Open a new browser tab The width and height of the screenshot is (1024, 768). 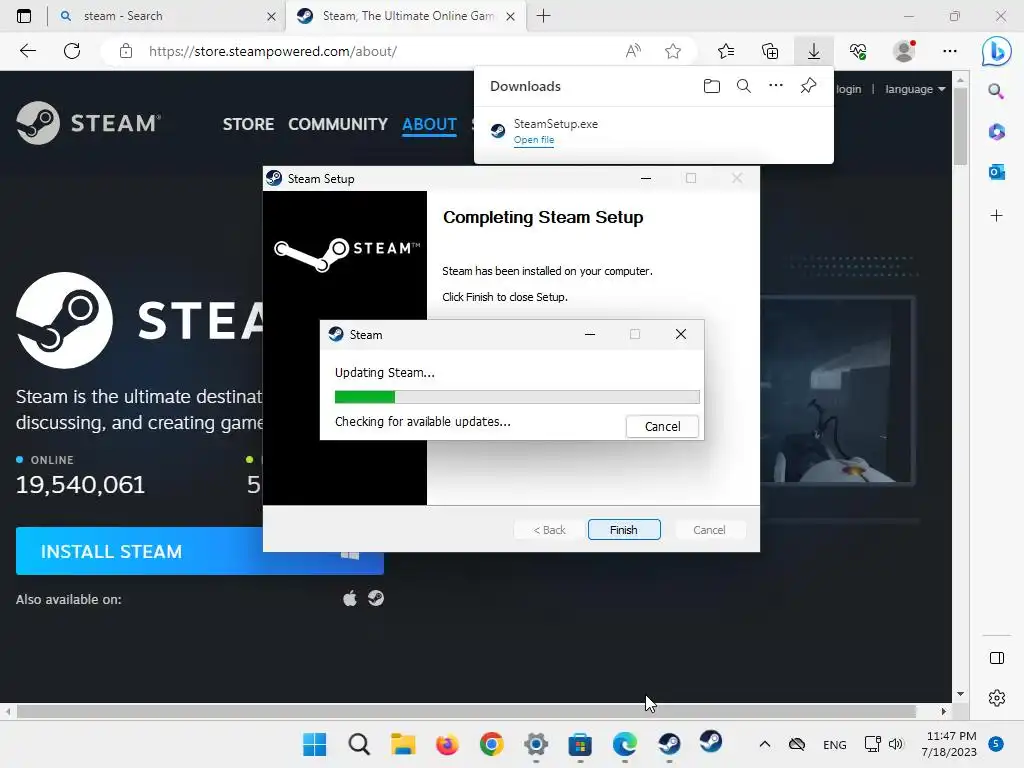point(543,16)
